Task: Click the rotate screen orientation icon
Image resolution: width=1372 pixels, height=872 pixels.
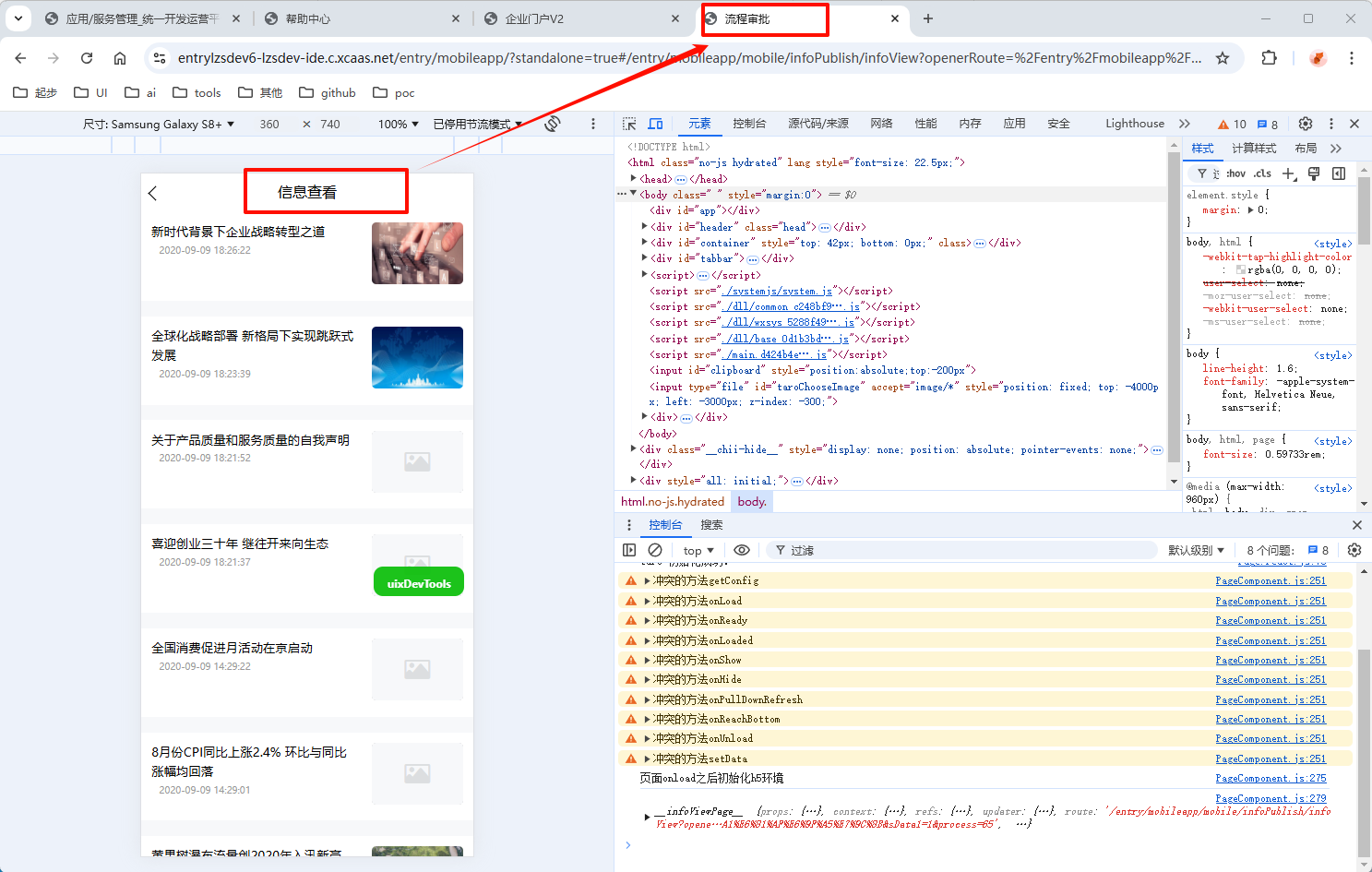Action: 553,124
